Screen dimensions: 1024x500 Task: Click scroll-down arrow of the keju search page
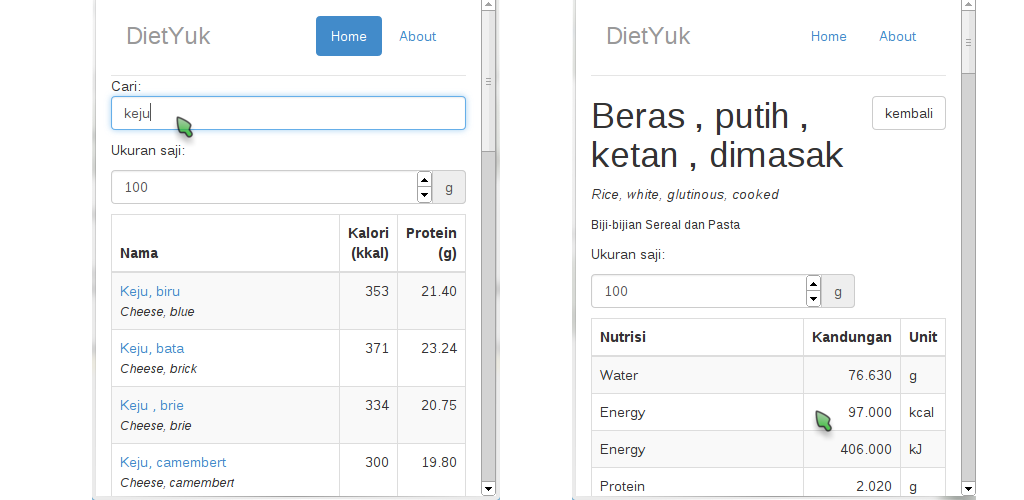click(488, 488)
